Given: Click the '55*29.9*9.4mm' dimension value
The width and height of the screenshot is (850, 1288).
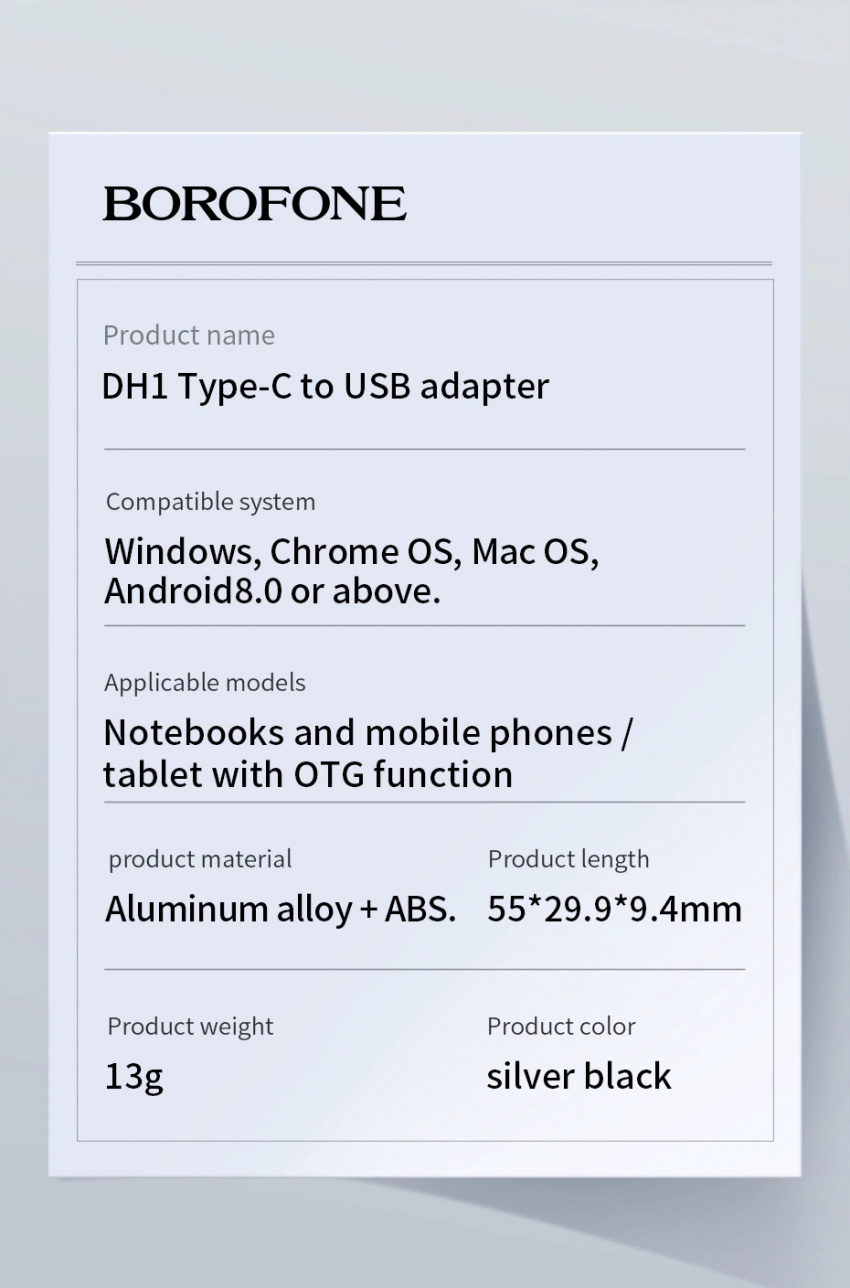Looking at the screenshot, I should tap(615, 909).
